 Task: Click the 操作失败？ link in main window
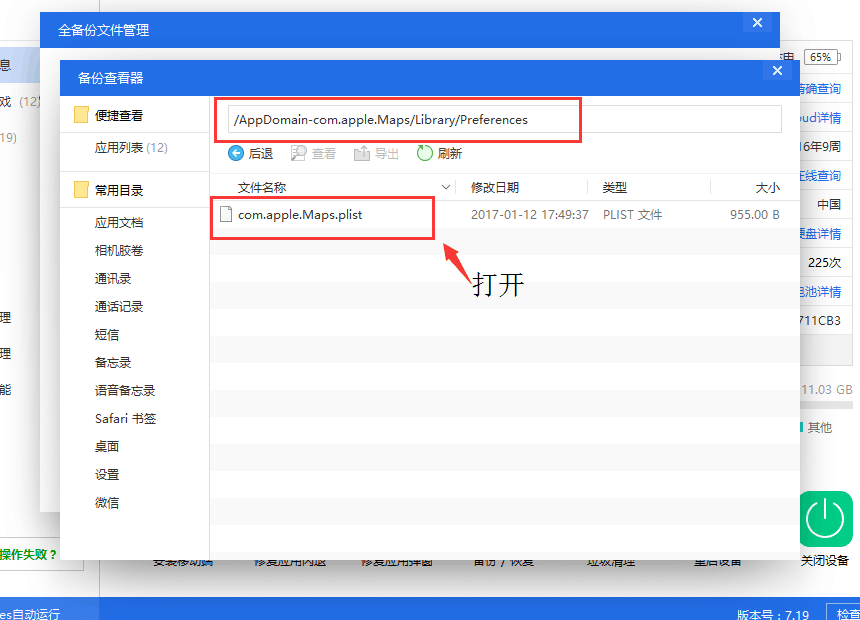[29, 554]
